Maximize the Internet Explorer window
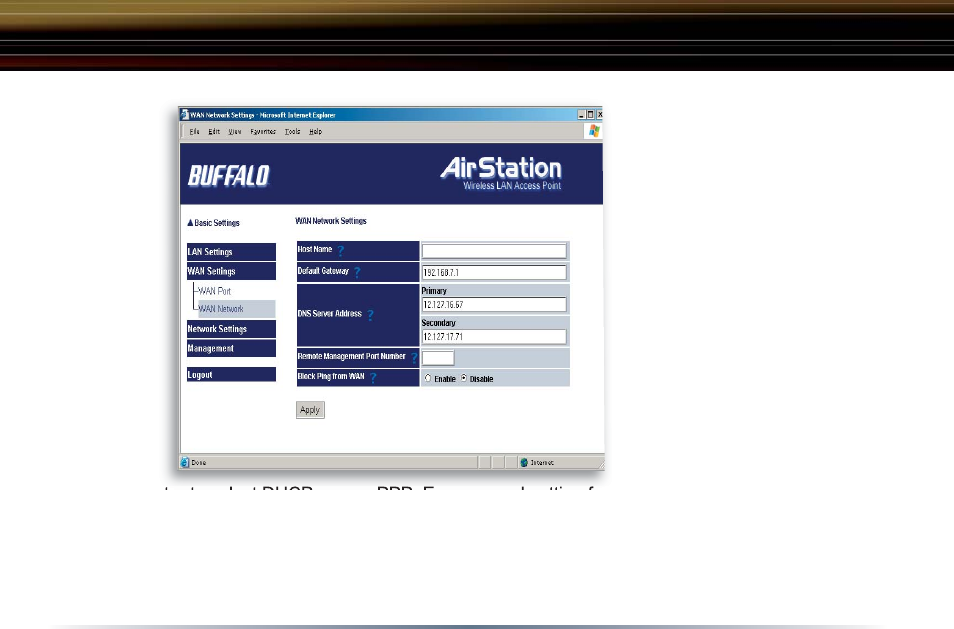Image resolution: width=954 pixels, height=629 pixels. 590,114
